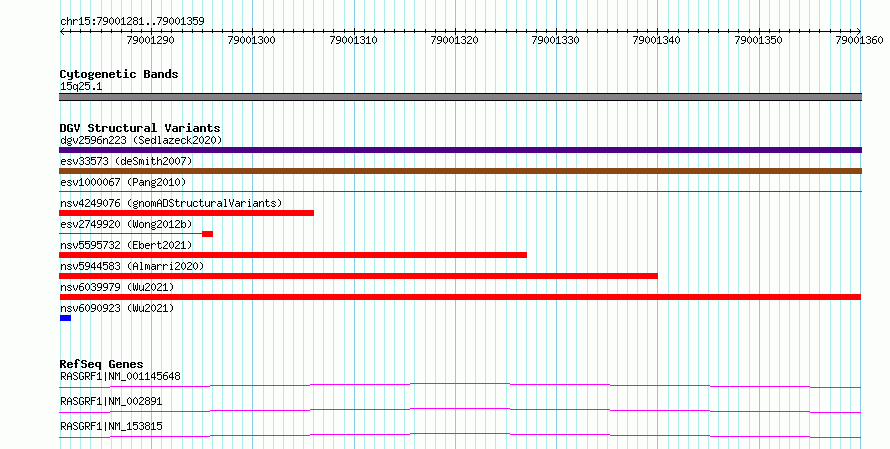Viewport: 890px width, 449px height.
Task: Click ruler coordinate 79001300
Action: pyautogui.click(x=251, y=40)
